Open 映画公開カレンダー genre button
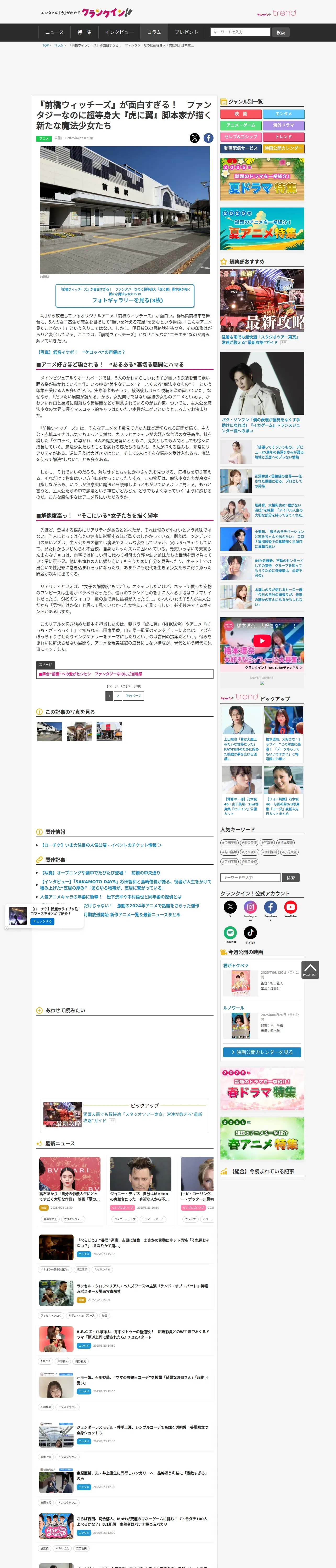 point(284,148)
